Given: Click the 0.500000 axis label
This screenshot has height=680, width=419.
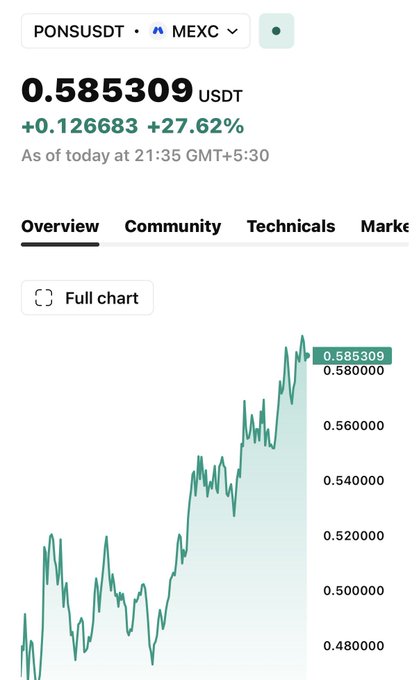Looking at the screenshot, I should pyautogui.click(x=354, y=591).
